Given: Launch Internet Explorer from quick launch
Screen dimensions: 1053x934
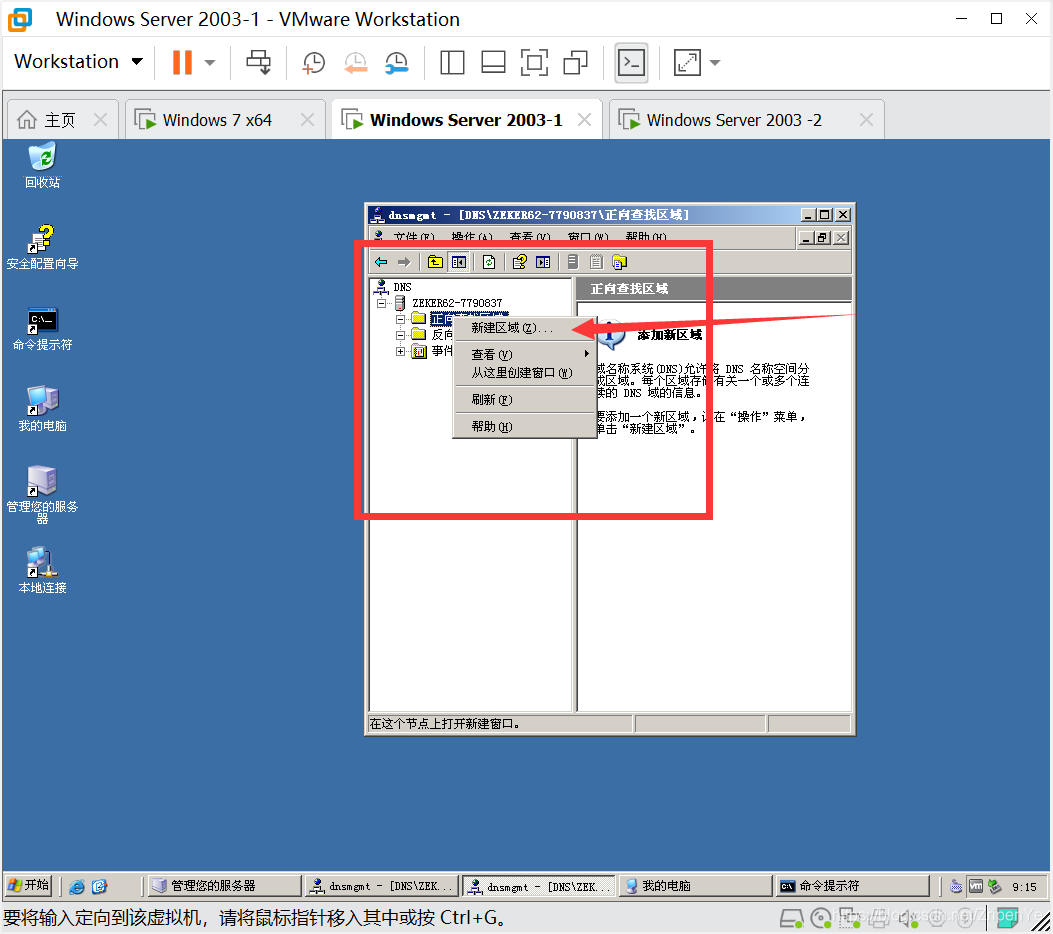Looking at the screenshot, I should coord(77,886).
